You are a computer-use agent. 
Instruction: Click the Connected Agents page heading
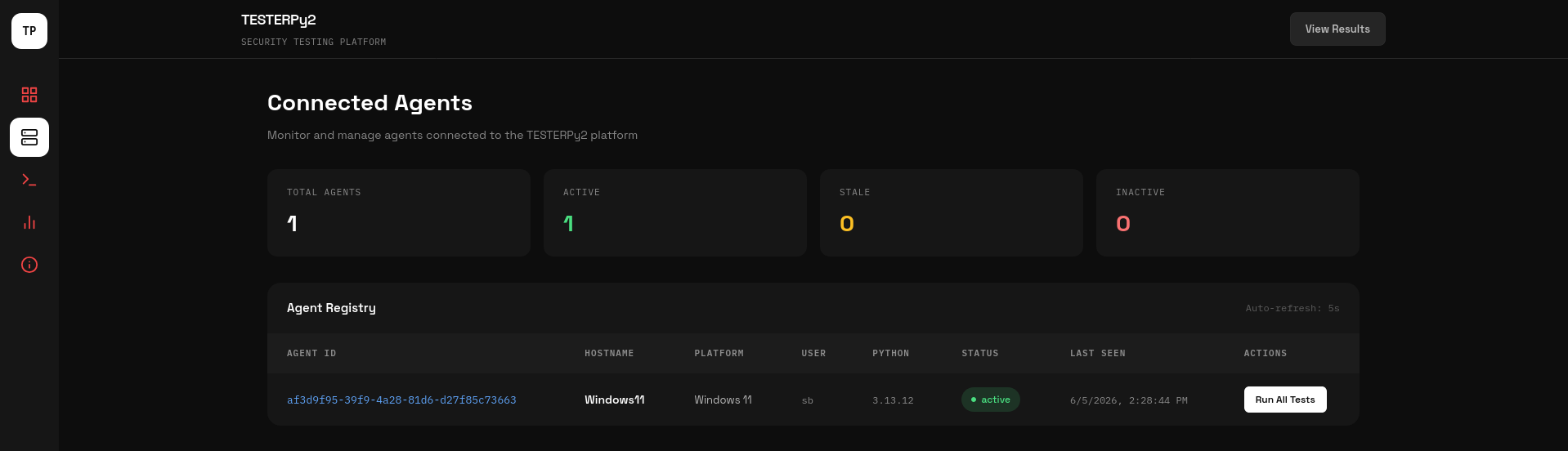pyautogui.click(x=370, y=103)
